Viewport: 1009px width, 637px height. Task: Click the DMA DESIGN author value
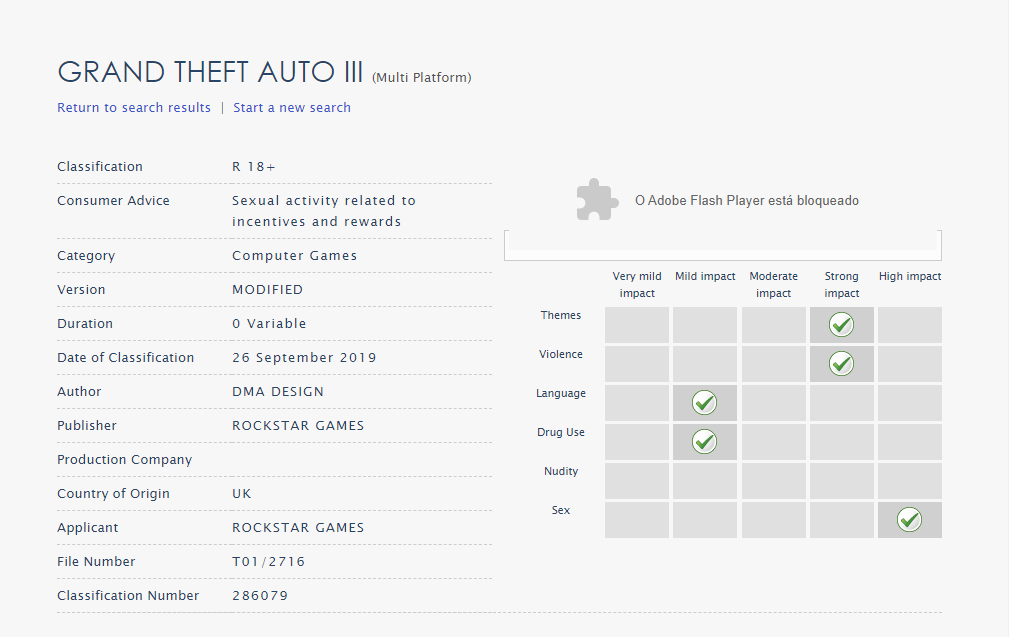278,392
